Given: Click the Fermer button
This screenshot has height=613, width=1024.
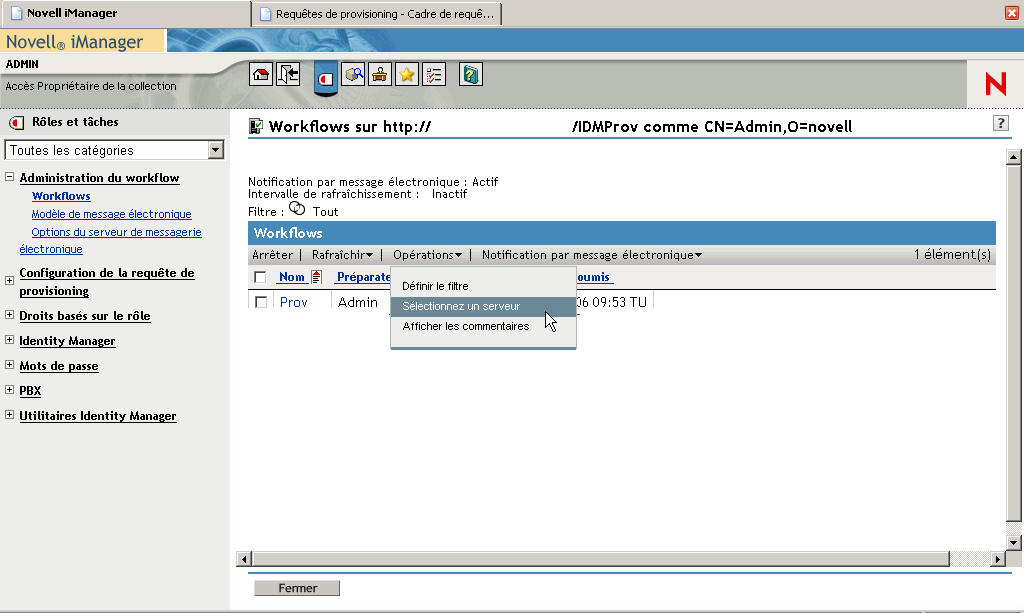Looking at the screenshot, I should click(x=297, y=588).
